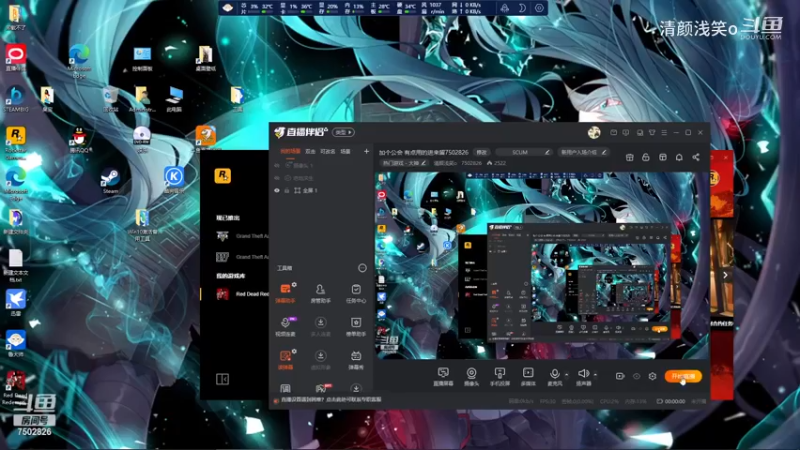Collapse the Rockstar launcher sidebar icon
The width and height of the screenshot is (800, 450).
(x=222, y=379)
